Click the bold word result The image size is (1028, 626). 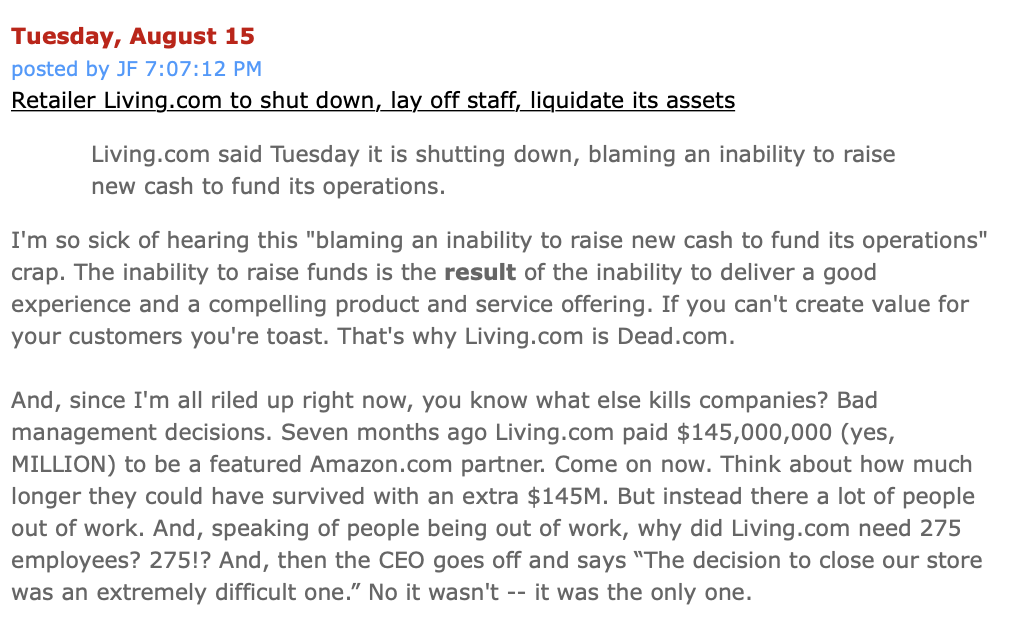point(480,272)
